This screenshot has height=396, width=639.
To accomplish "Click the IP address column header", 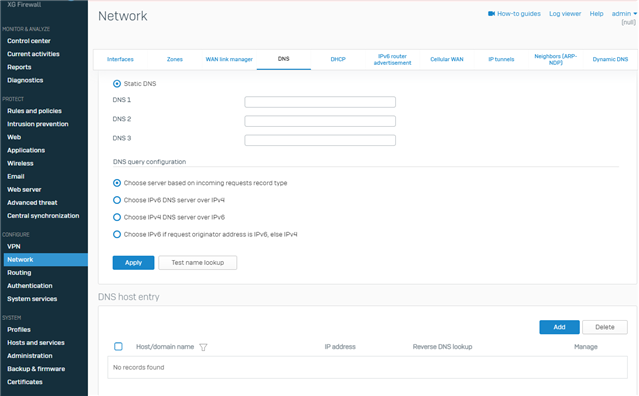I will (340, 347).
